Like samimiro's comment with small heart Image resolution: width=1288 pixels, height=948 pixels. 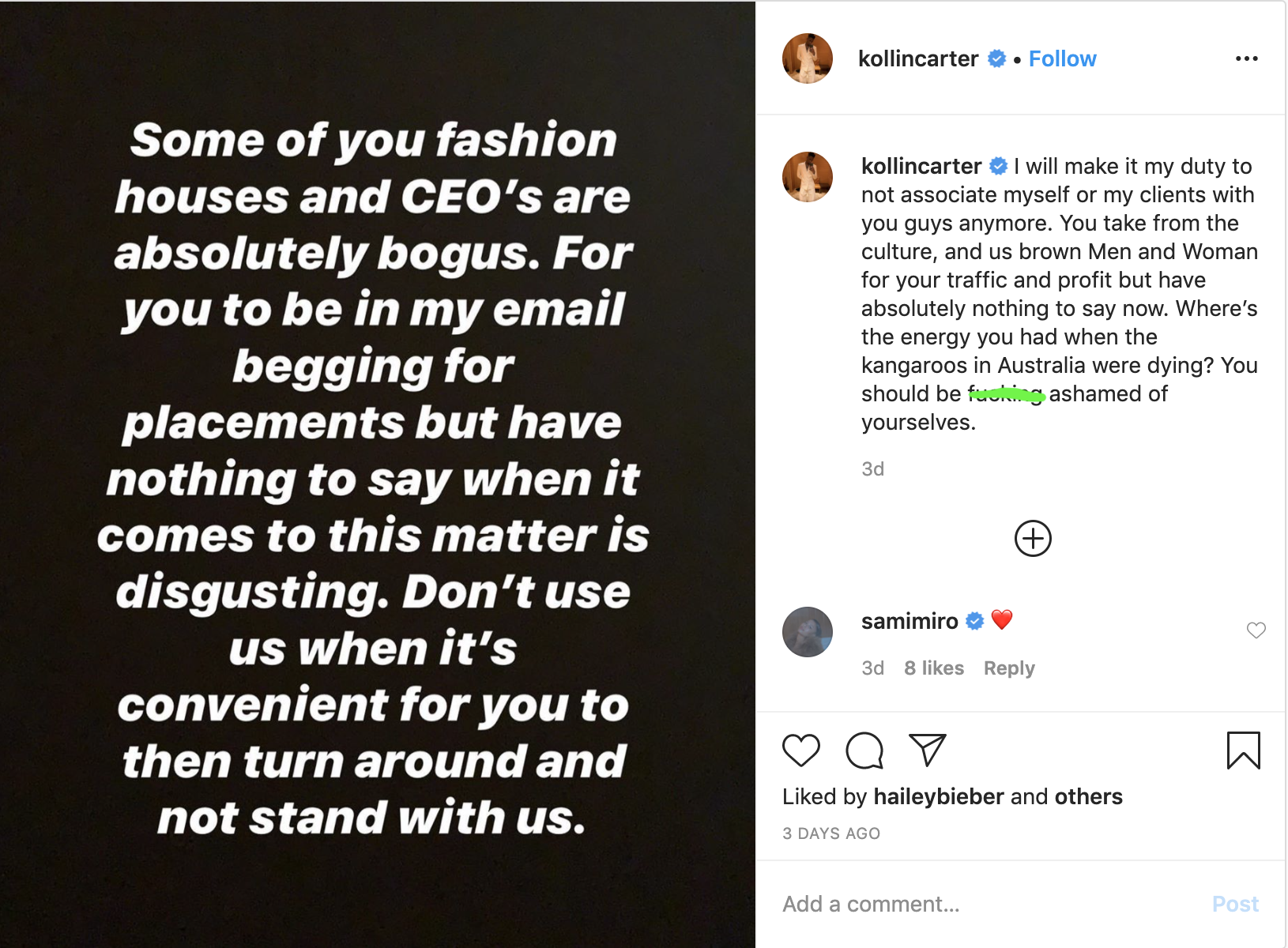pos(1256,630)
